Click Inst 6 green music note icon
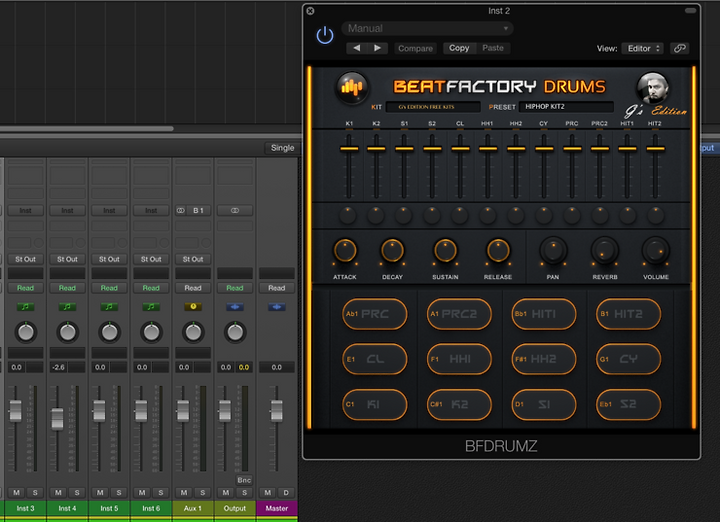Image resolution: width=720 pixels, height=522 pixels. click(151, 307)
